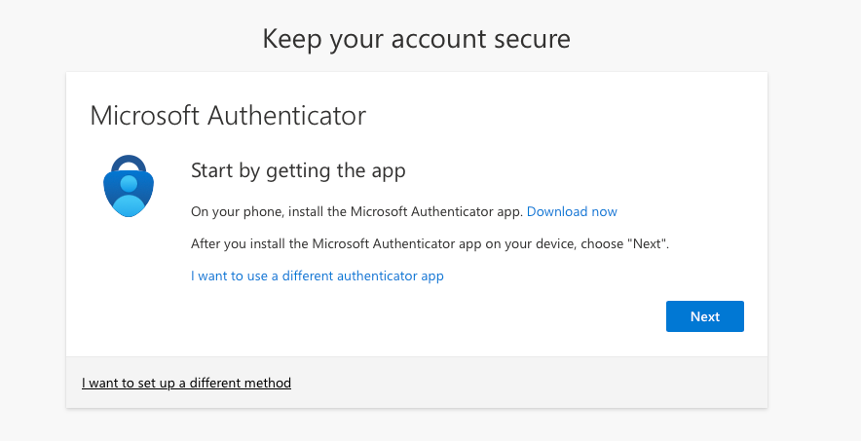Click different method text in the bottom link

[240, 383]
